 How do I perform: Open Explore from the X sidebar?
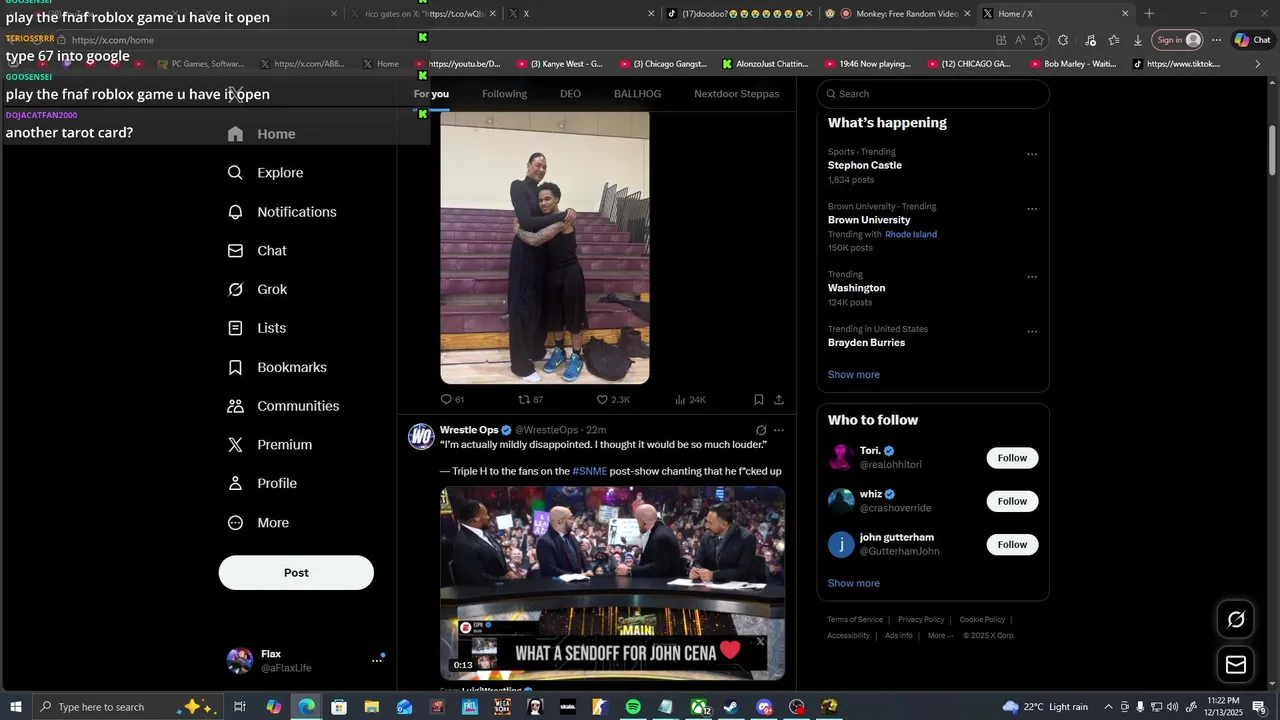tap(265, 173)
